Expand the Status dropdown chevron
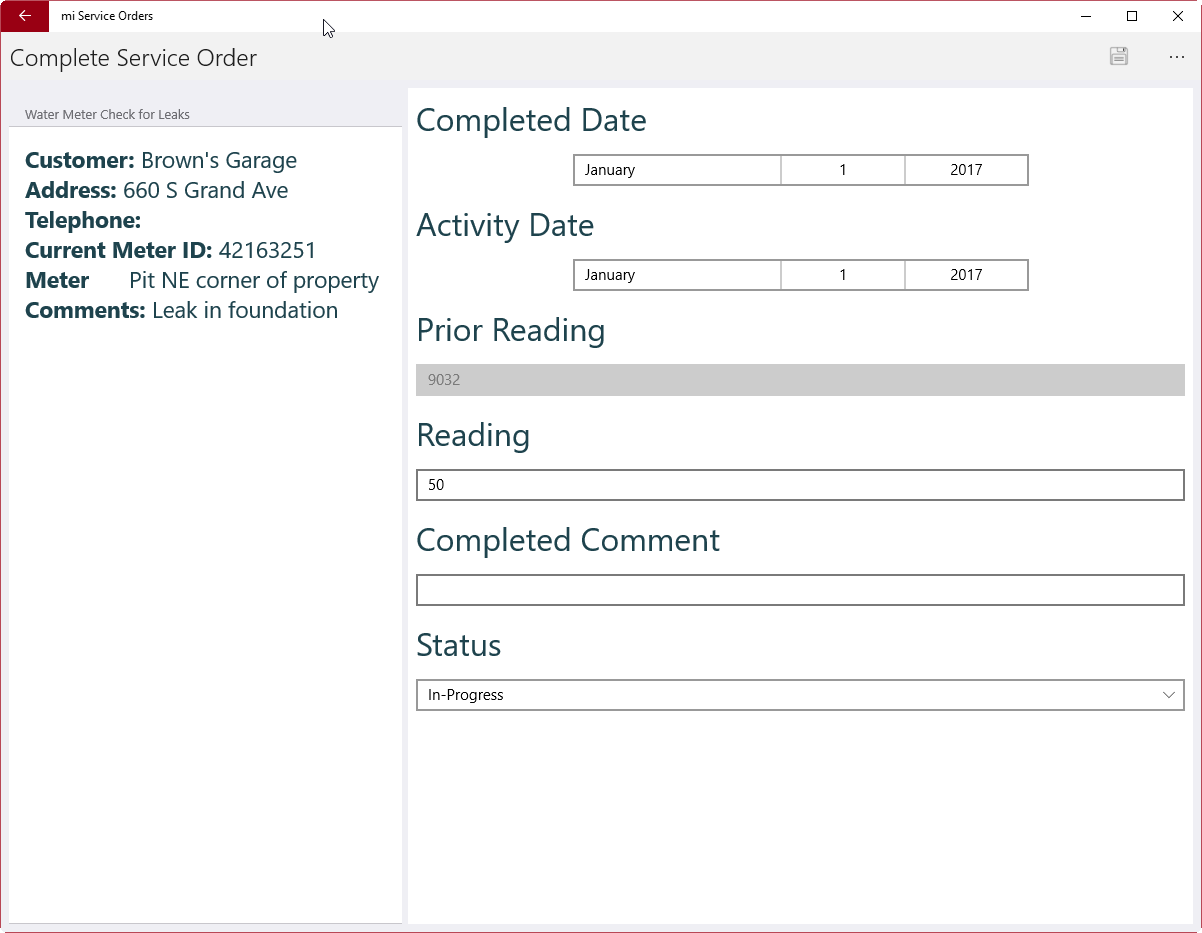This screenshot has width=1202, height=933. [1168, 695]
